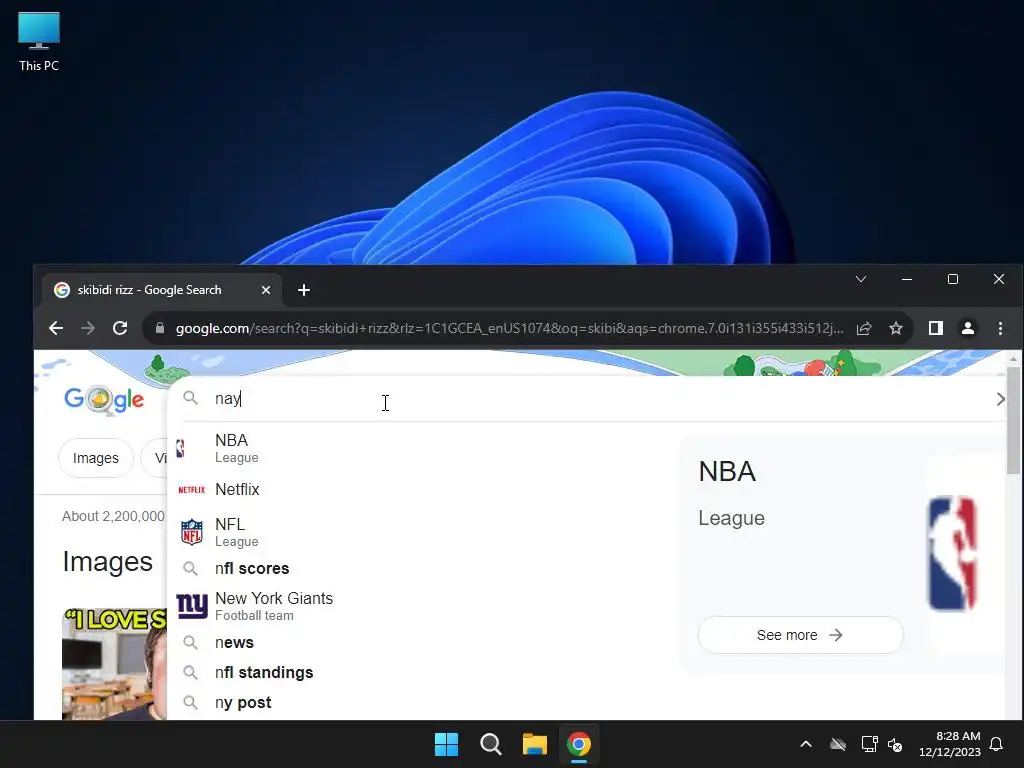This screenshot has width=1024, height=768.
Task: Open File Explorer from taskbar
Action: [x=535, y=744]
